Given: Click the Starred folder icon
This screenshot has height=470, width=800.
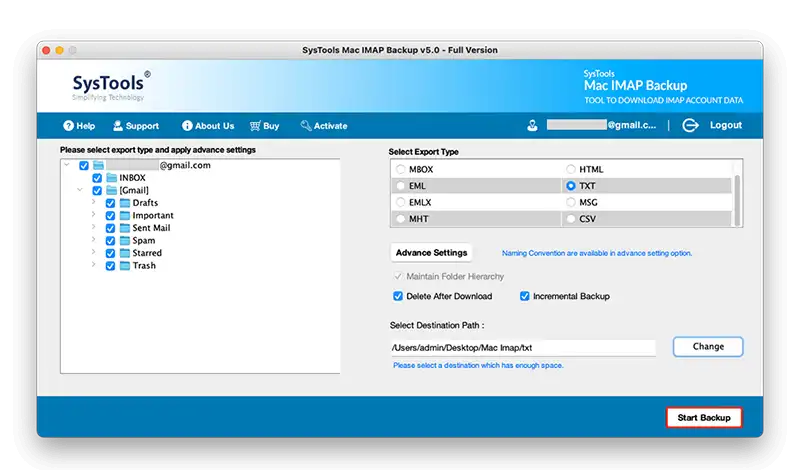Looking at the screenshot, I should 124,253.
